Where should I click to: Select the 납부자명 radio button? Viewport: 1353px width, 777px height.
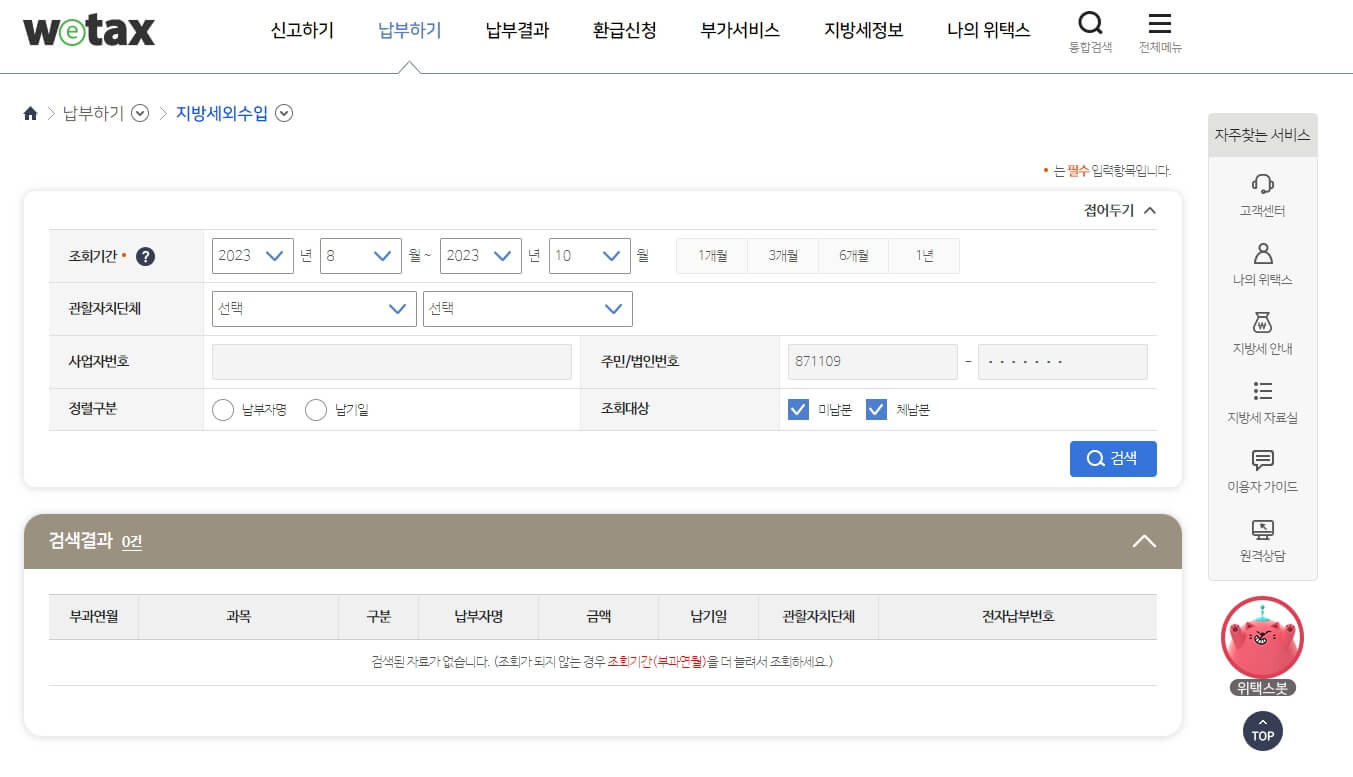(x=223, y=409)
